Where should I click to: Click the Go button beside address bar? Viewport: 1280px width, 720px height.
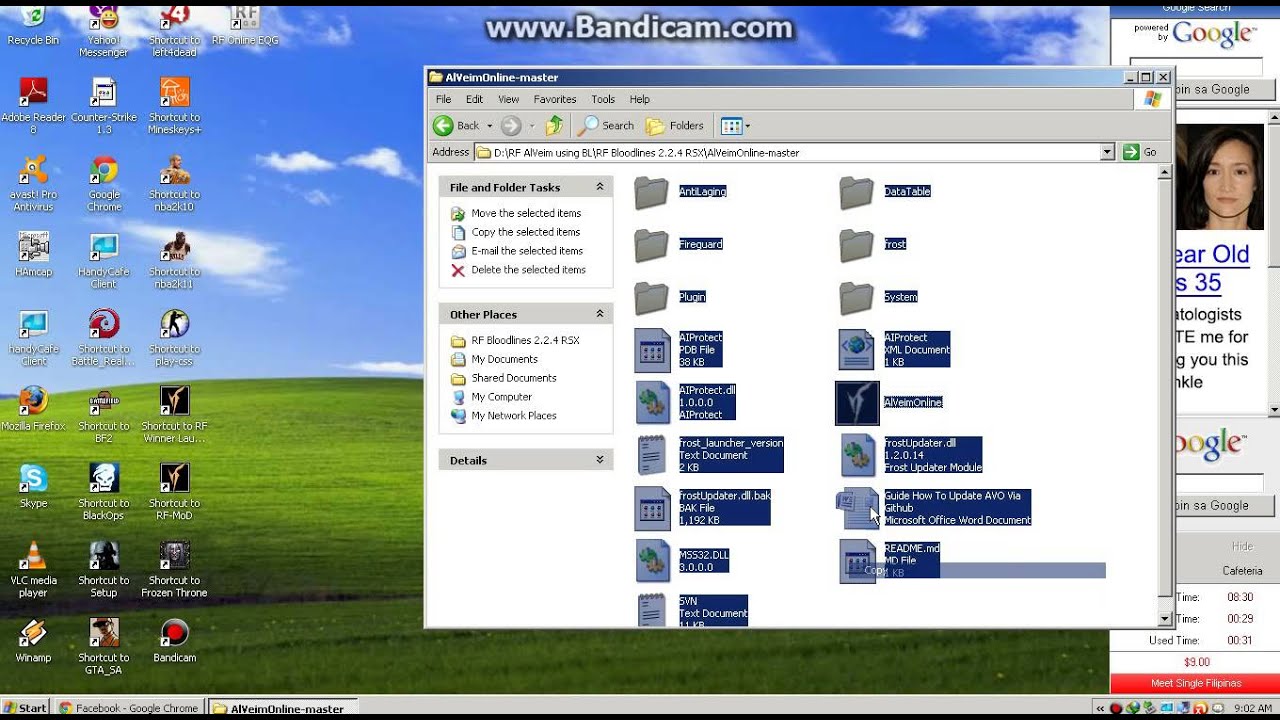[1140, 153]
